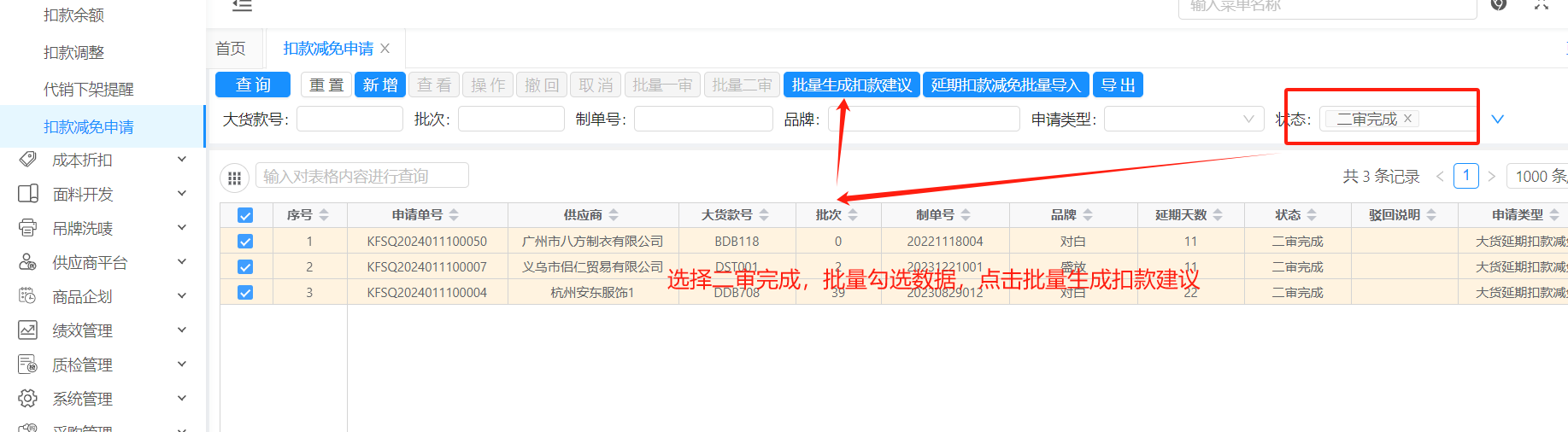Expand more filters with blue chevron
Viewport: 1568px width, 432px height.
(x=1497, y=120)
